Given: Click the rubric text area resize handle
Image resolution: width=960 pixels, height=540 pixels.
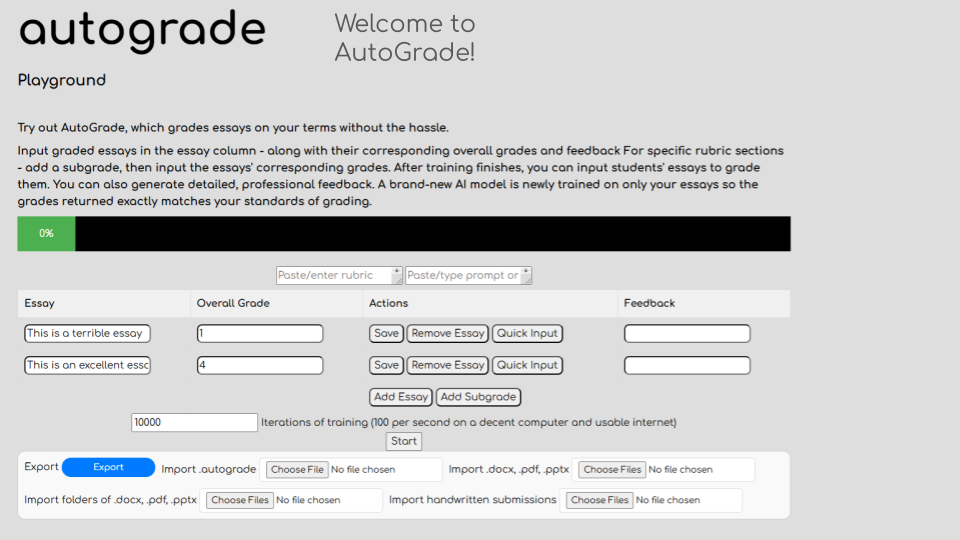Looking at the screenshot, I should tap(397, 279).
